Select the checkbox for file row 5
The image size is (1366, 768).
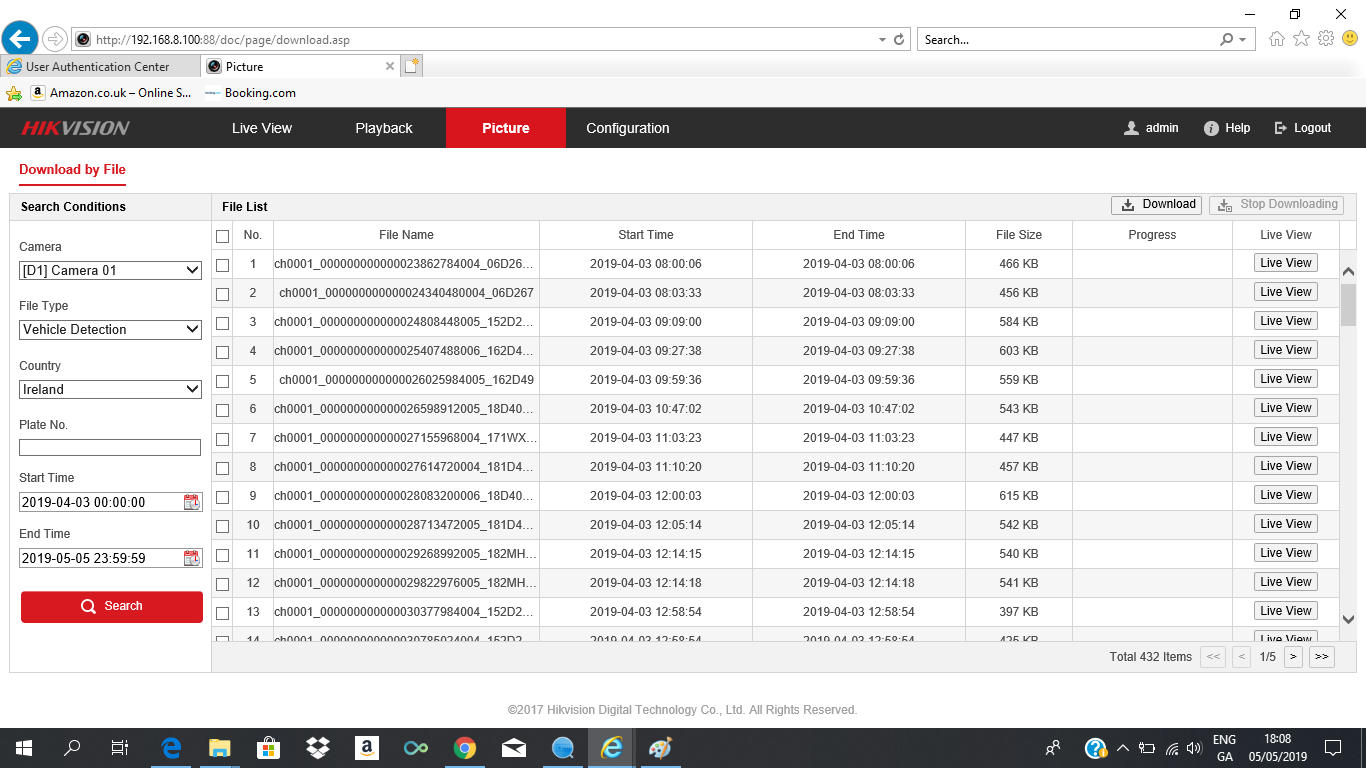pos(223,381)
